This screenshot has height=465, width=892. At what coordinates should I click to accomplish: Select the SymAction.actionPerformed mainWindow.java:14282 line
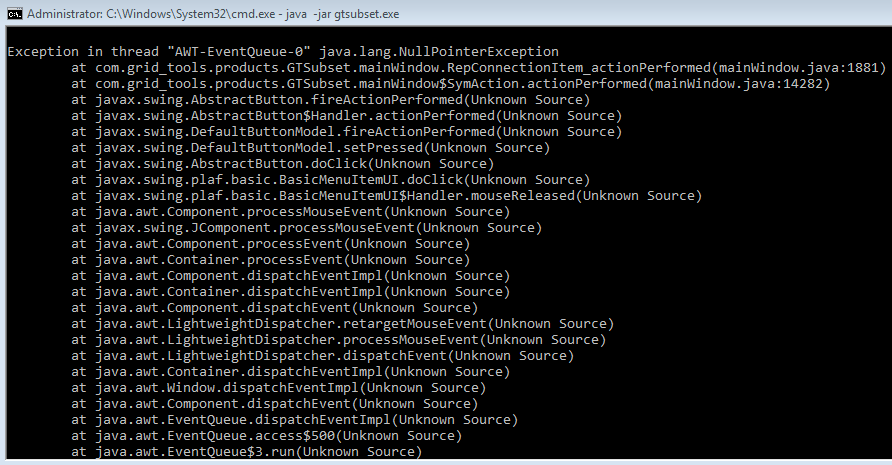pos(450,83)
